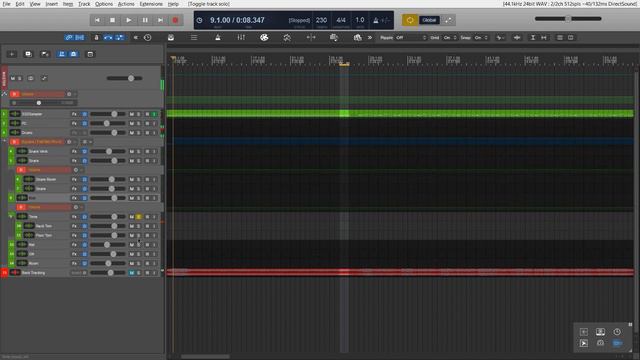Open FX chain of Drums track
Screen dimensions: 640x360
(x=74, y=133)
